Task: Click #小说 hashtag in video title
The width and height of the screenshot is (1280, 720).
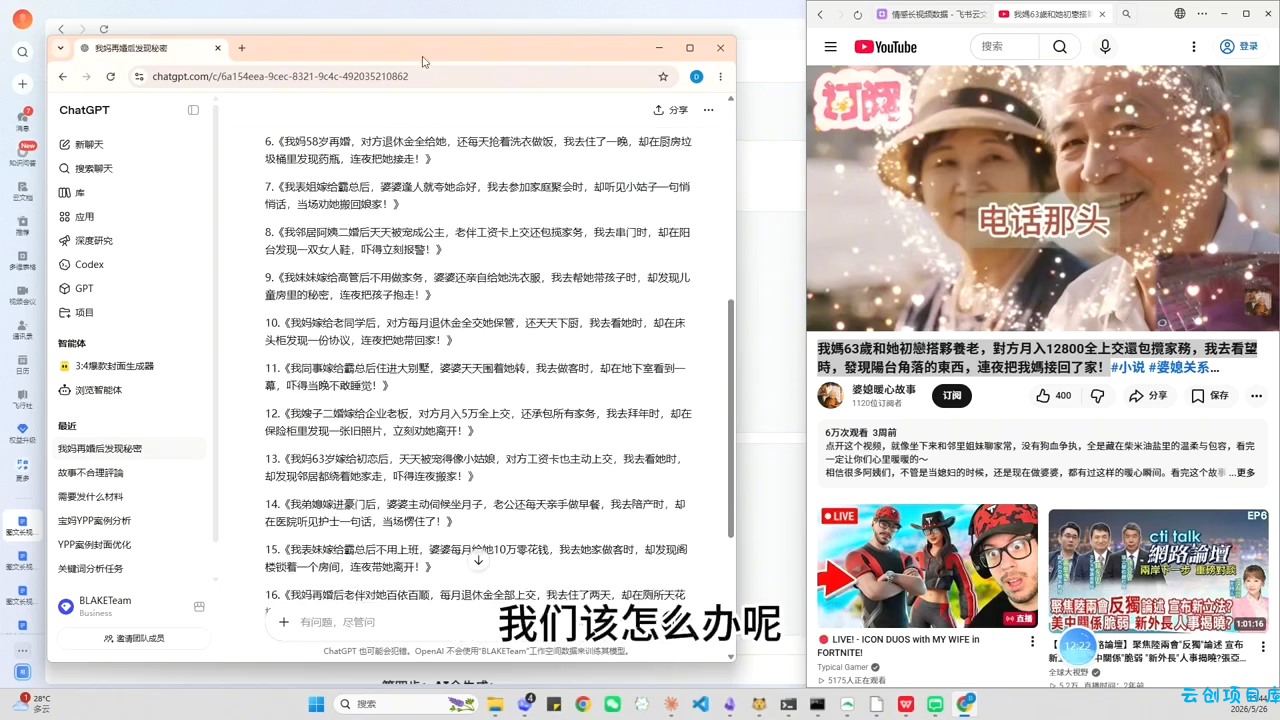Action: pos(1127,367)
